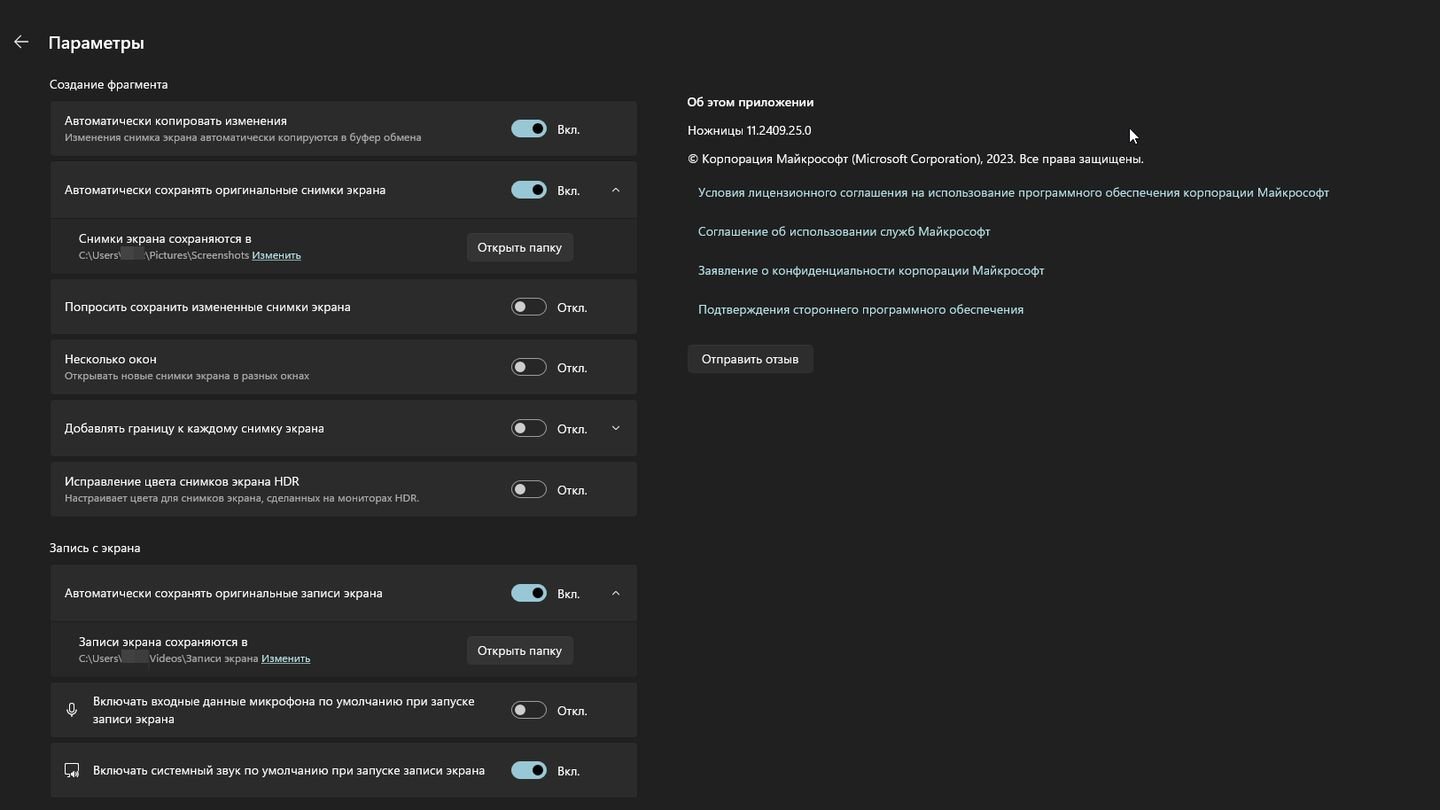Enable Исправление цвета снимков экрана HDR

point(529,489)
